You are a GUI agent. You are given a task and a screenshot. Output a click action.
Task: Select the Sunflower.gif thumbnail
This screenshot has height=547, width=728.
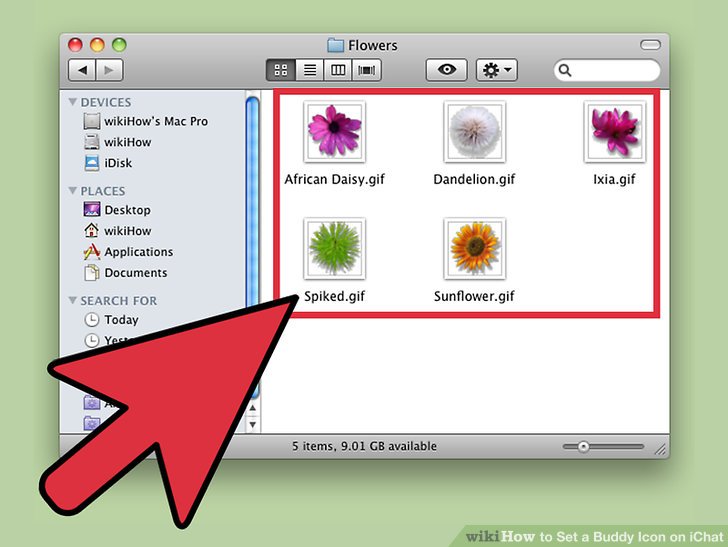coord(474,248)
